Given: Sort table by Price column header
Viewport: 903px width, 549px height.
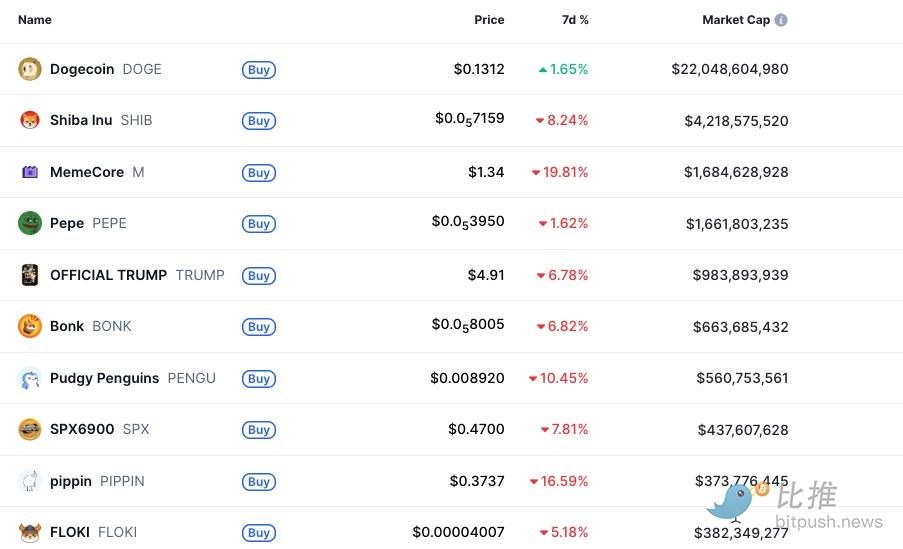Looking at the screenshot, I should [489, 20].
